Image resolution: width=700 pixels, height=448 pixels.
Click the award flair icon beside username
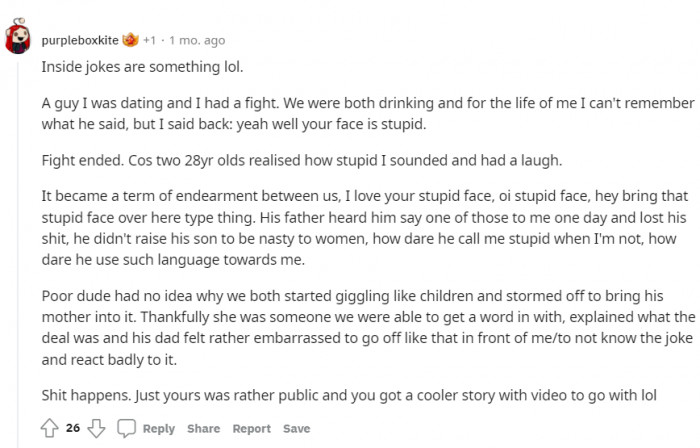pos(129,41)
